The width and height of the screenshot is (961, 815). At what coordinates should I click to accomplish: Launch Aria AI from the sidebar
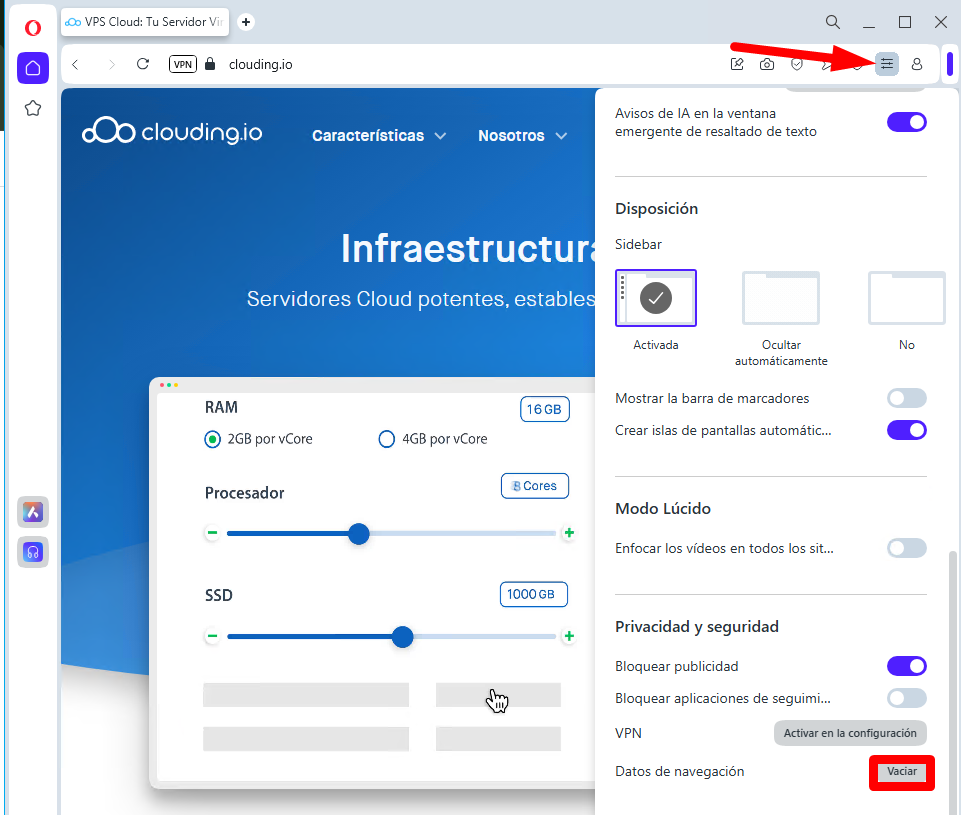(x=33, y=512)
